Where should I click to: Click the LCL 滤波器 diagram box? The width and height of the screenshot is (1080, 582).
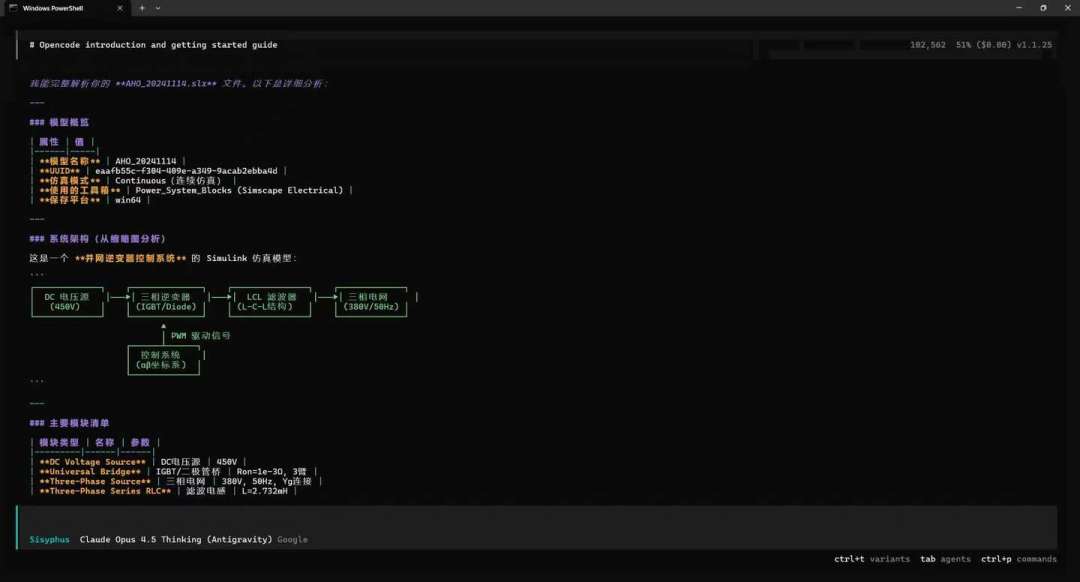270,302
